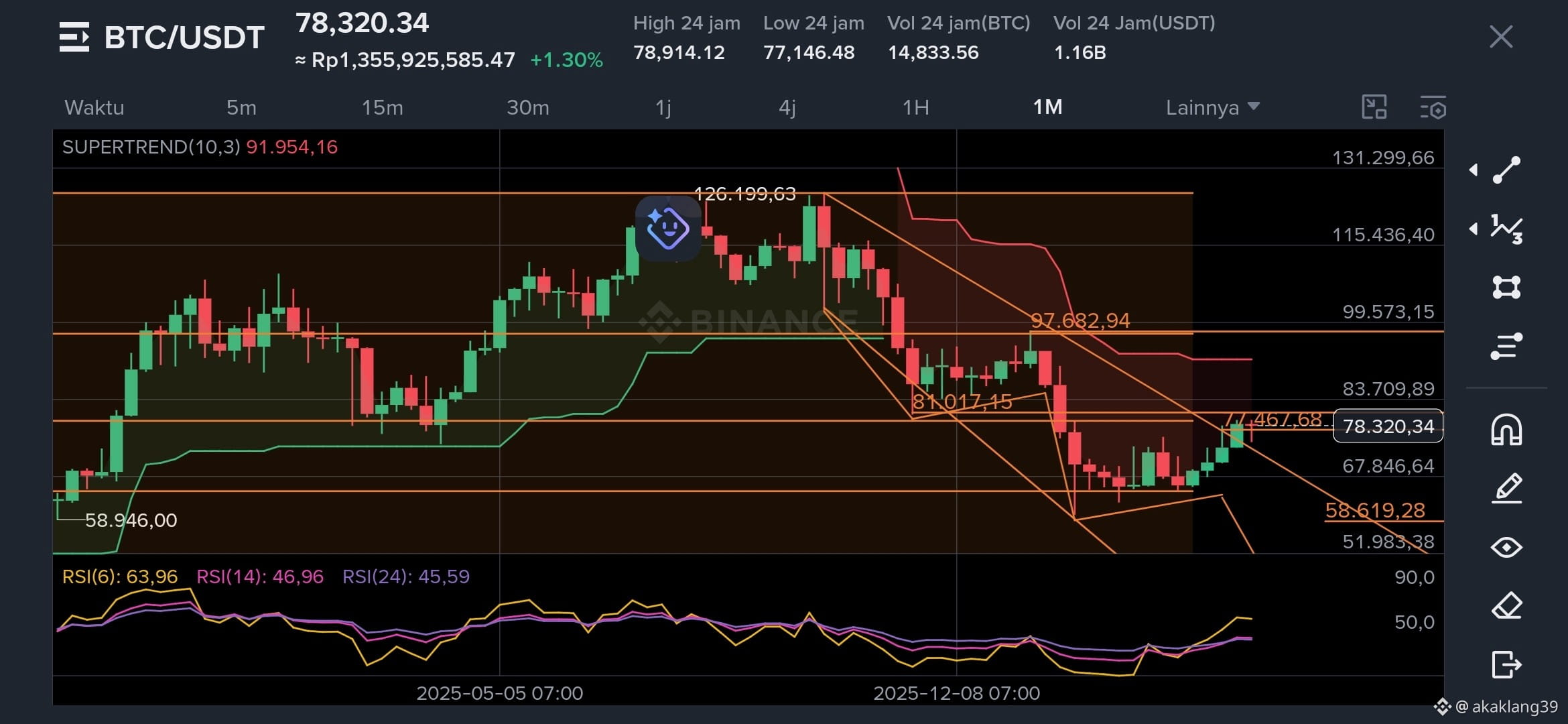The width and height of the screenshot is (1568, 724).
Task: Select the 4j timeframe
Action: 787,107
